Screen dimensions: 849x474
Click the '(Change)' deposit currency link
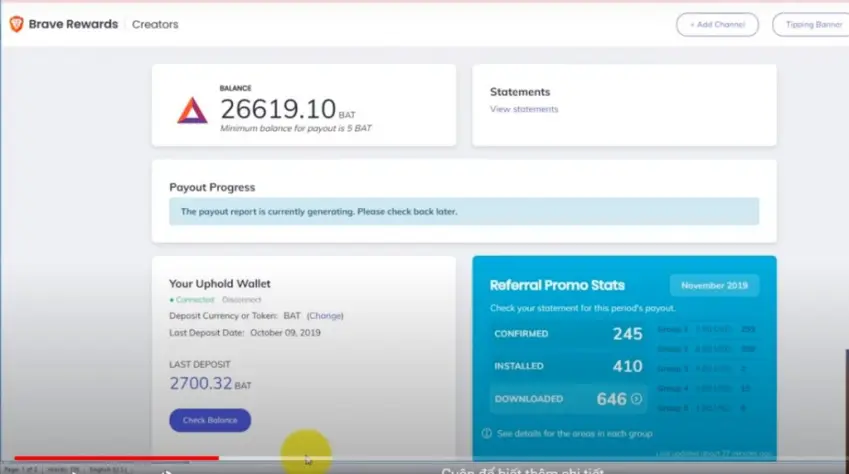[x=325, y=316]
